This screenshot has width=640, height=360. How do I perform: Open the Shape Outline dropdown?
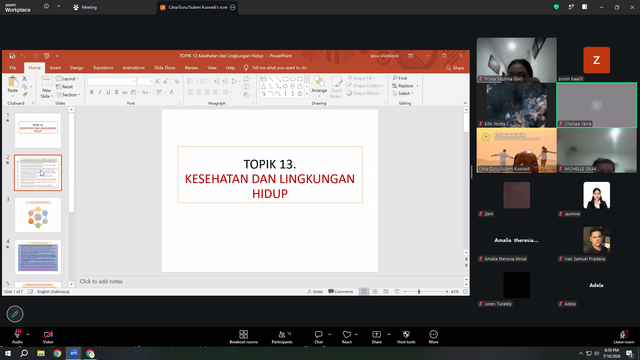coord(365,86)
